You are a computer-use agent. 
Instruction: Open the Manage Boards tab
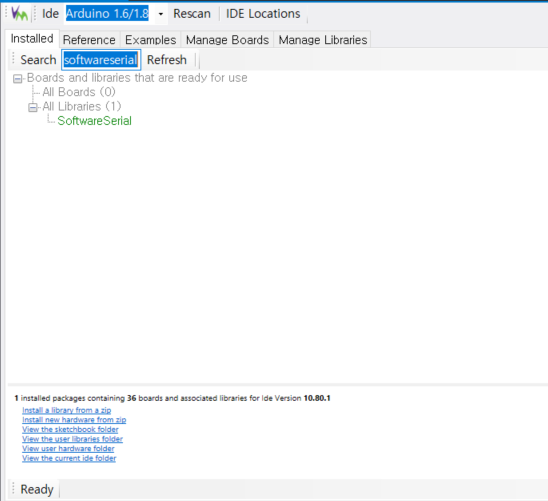tap(227, 39)
